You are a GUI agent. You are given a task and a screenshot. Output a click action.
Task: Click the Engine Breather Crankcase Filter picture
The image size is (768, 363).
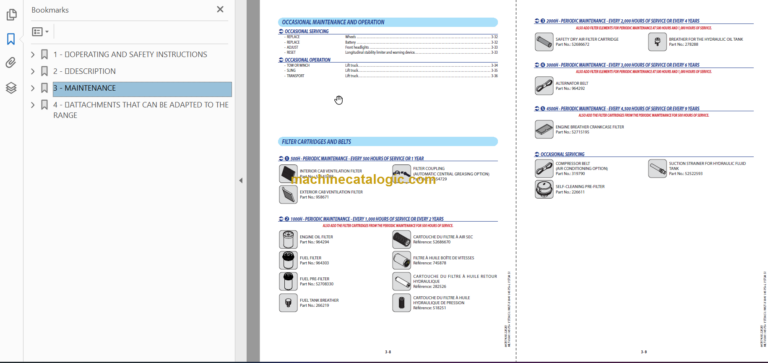click(x=544, y=129)
